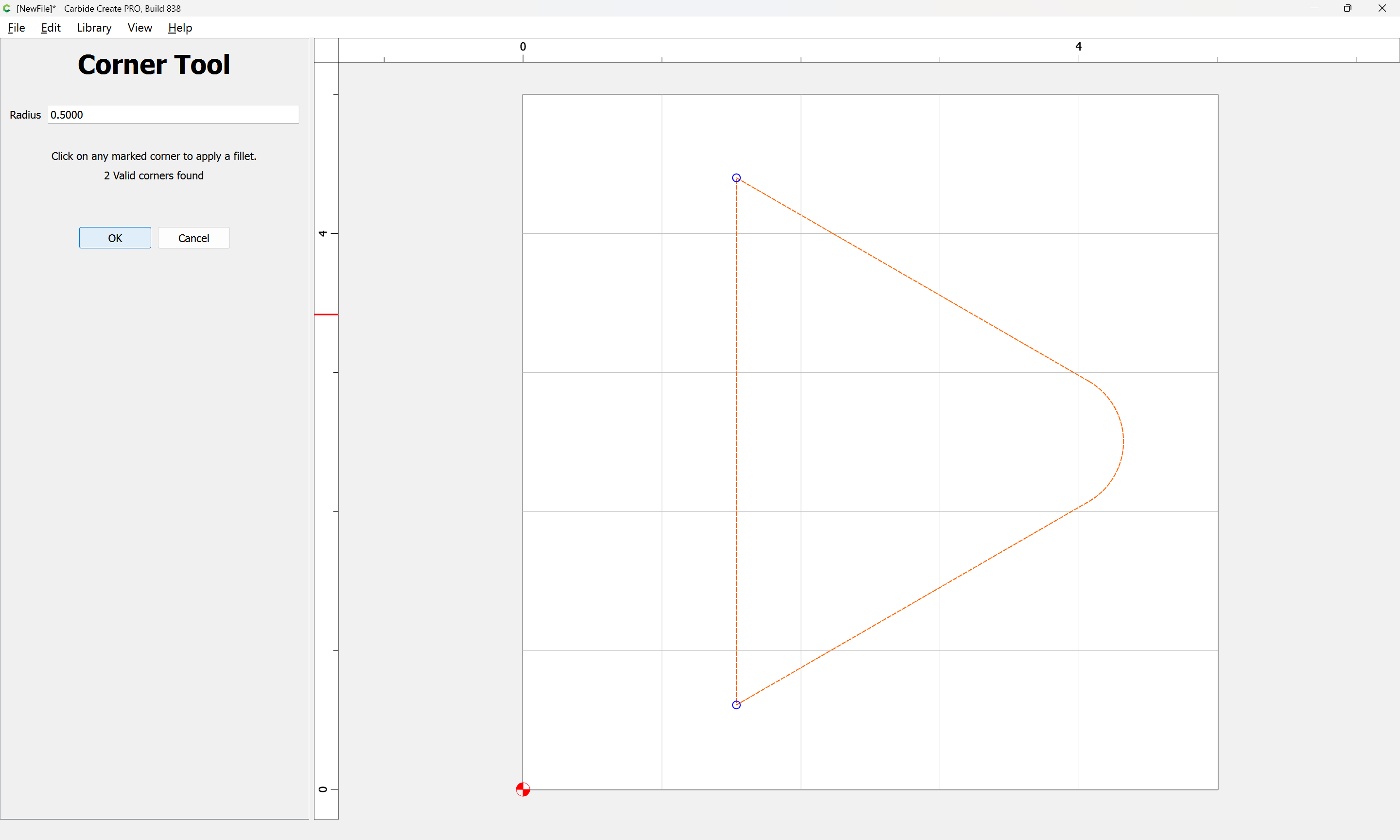Image resolution: width=1400 pixels, height=840 pixels.
Task: Open the Library menu
Action: pyautogui.click(x=94, y=28)
